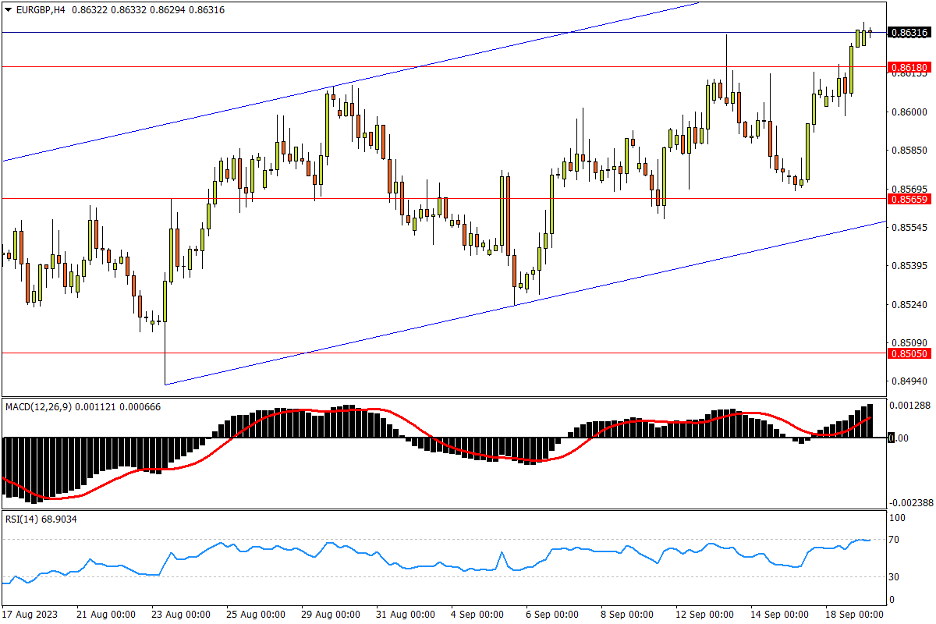Select the red 0.85659 price level label
Viewport: 936px width, 624px height.
(909, 199)
